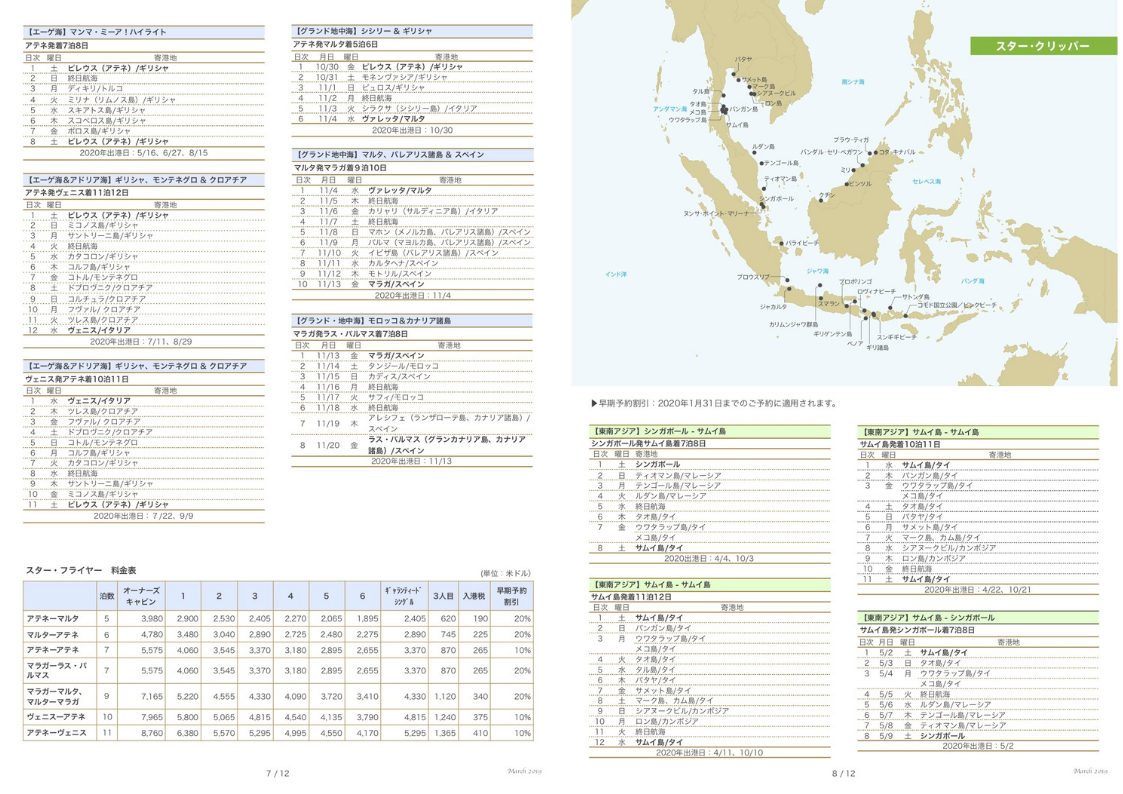Select heading '【グランド・地中海】モロッコ＆カナリア諸島'
This screenshot has width=1123, height=794.
click(372, 321)
